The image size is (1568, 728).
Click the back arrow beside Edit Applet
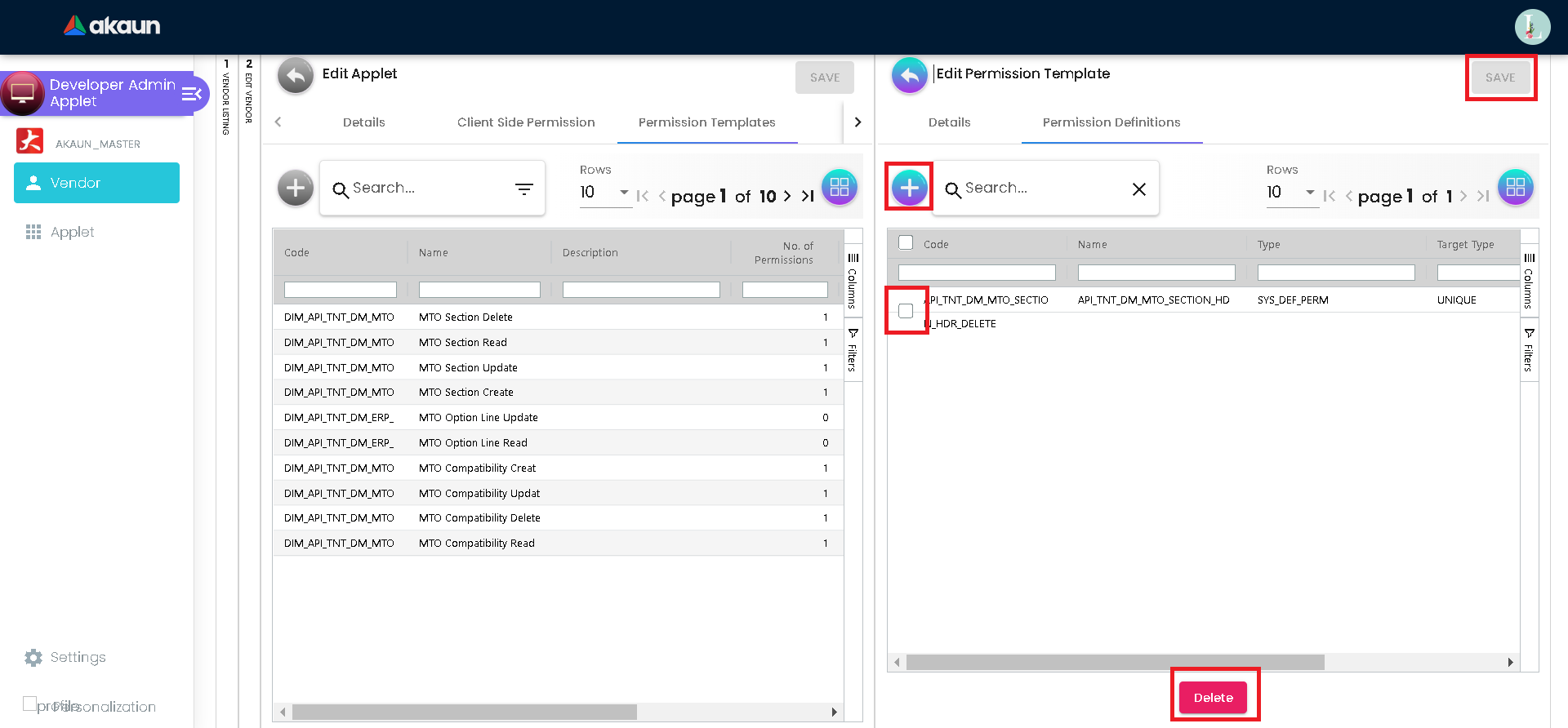(296, 77)
